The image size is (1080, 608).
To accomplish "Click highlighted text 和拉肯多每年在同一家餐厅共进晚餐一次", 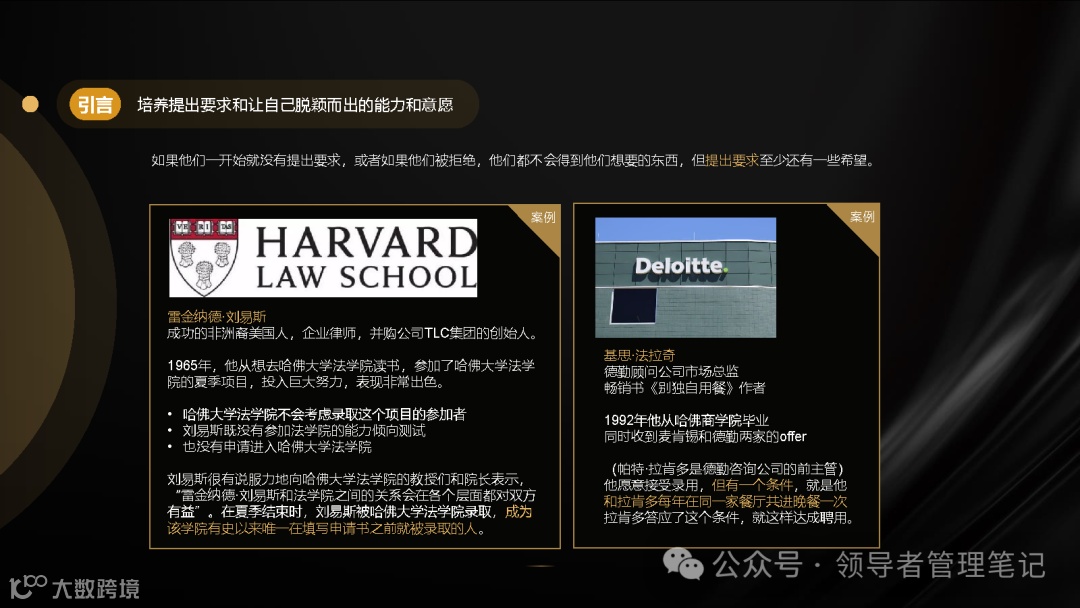I will 725,501.
